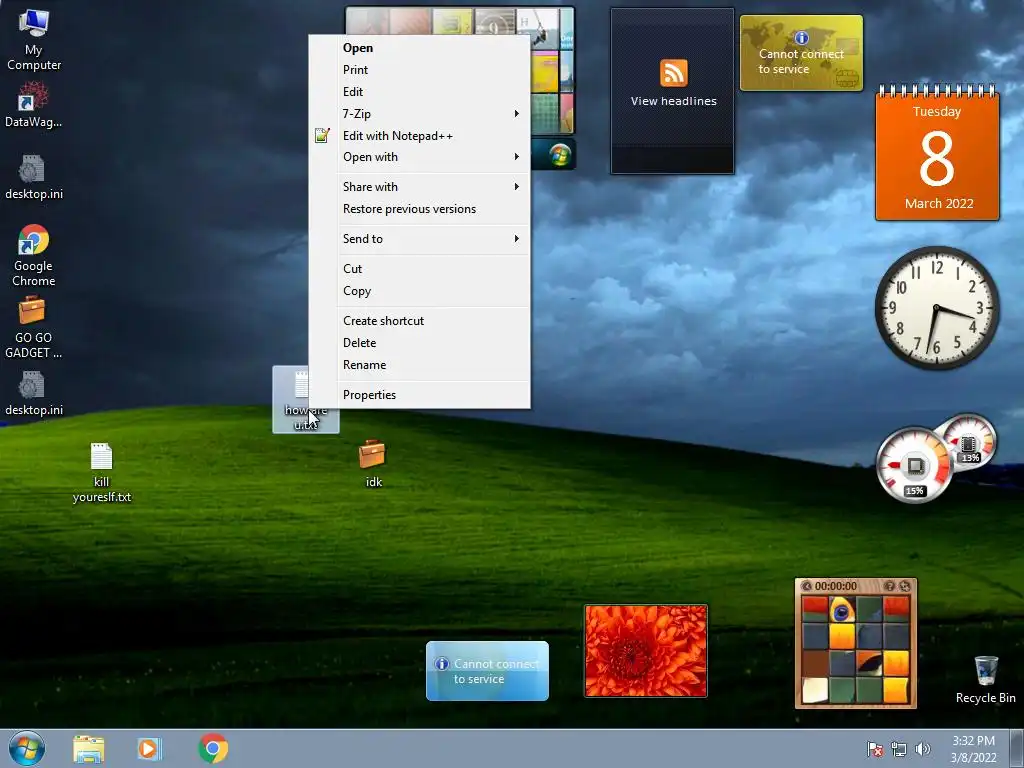Open Properties from the context menu
1024x768 pixels.
[x=420, y=395]
